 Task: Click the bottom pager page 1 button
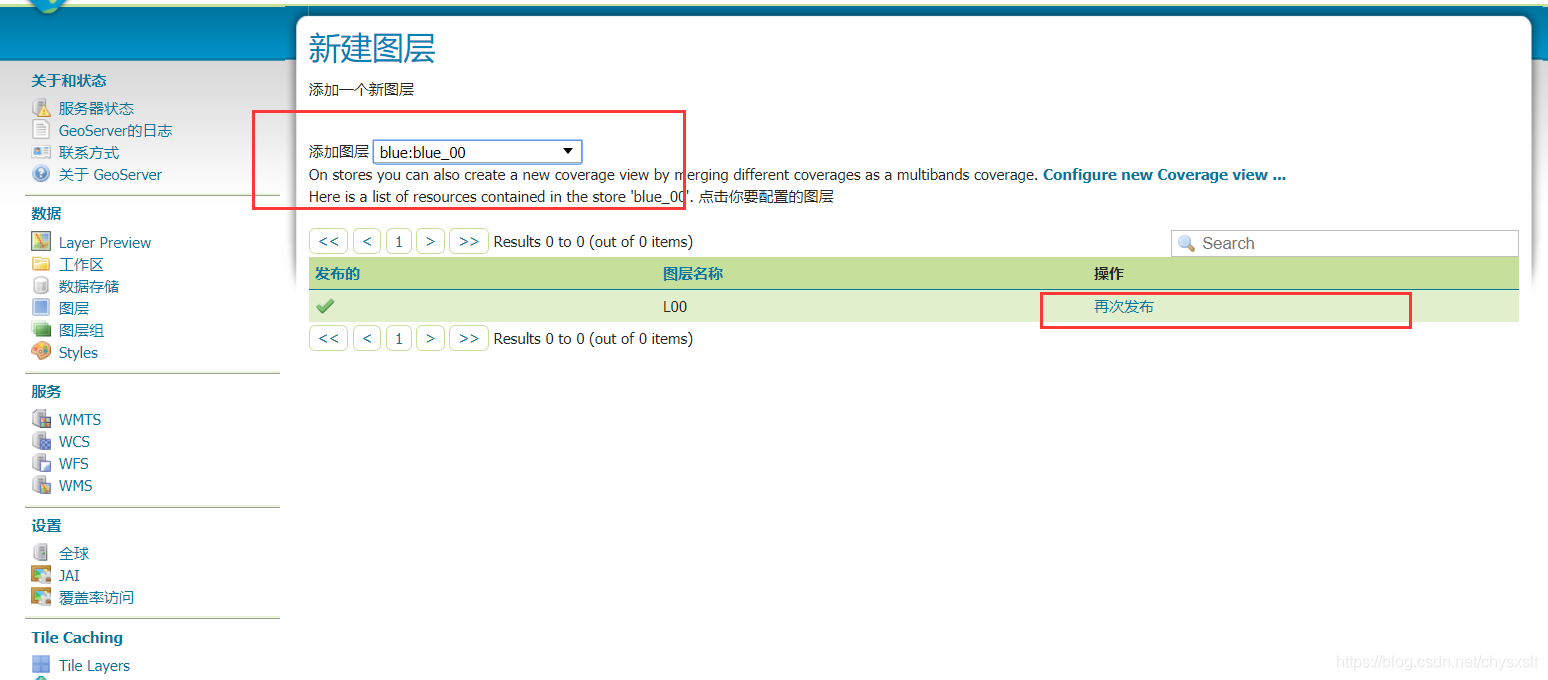click(399, 338)
